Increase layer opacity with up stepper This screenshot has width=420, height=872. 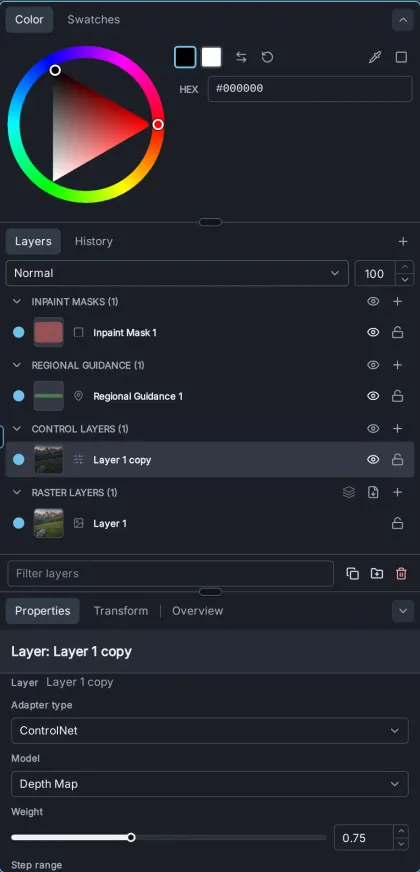pyautogui.click(x=404, y=267)
